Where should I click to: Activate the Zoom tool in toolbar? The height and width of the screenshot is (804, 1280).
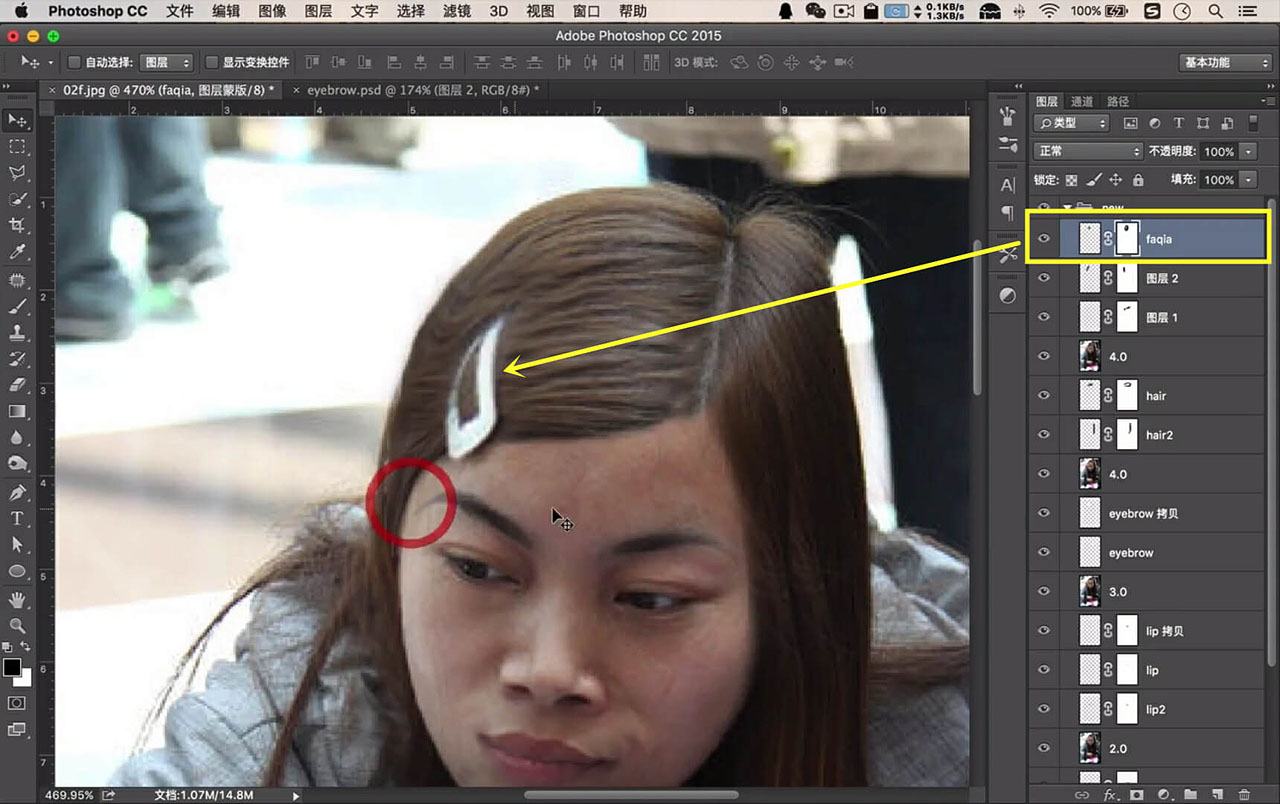pyautogui.click(x=17, y=625)
